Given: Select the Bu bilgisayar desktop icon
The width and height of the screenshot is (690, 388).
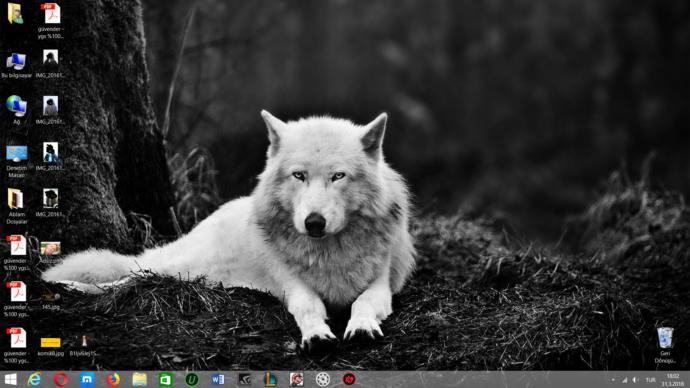Looking at the screenshot, I should (x=16, y=65).
